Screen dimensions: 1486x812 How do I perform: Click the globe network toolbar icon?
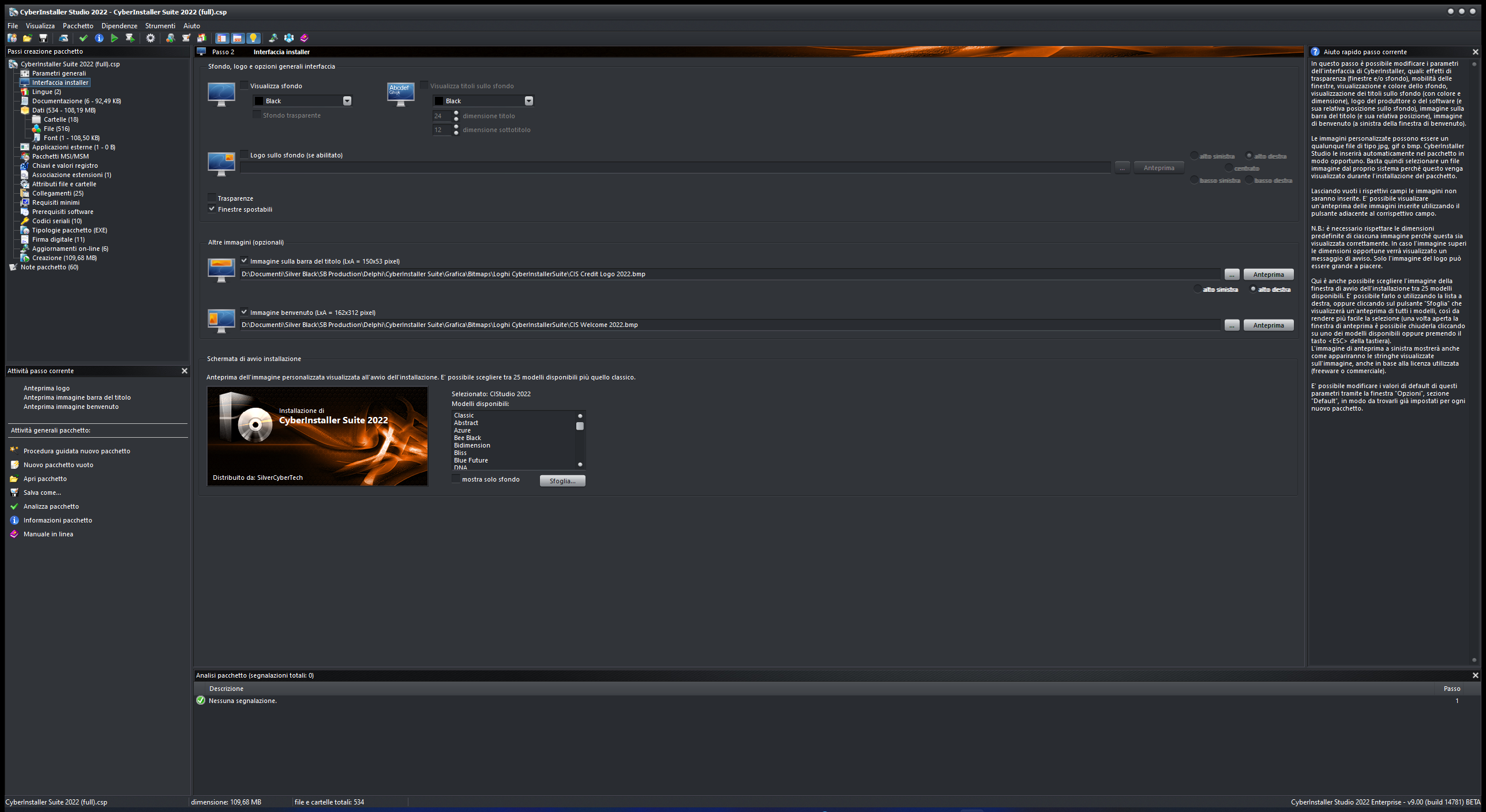(x=273, y=38)
